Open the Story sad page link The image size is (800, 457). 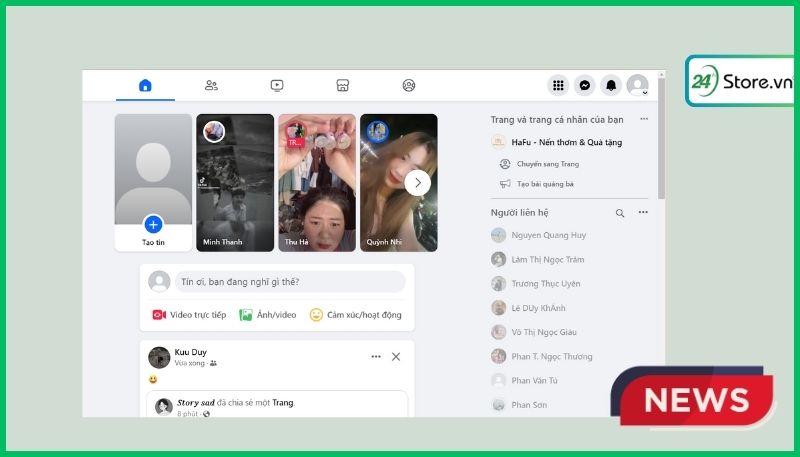point(196,402)
